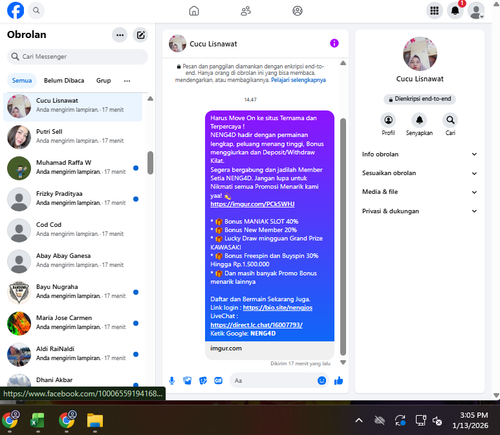This screenshot has height=435, width=500.
Task: Show hidden tray icons chevron
Action: (359, 420)
